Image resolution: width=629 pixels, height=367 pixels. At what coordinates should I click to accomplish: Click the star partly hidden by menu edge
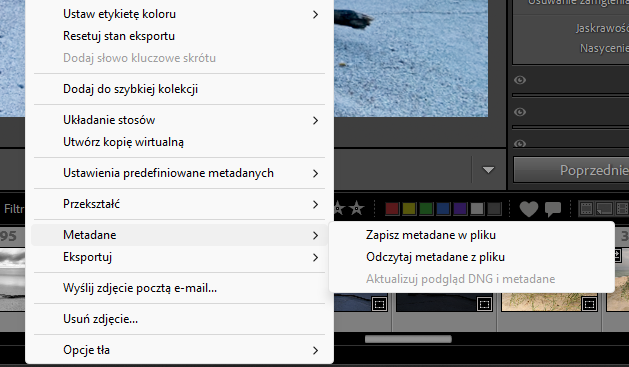339,208
